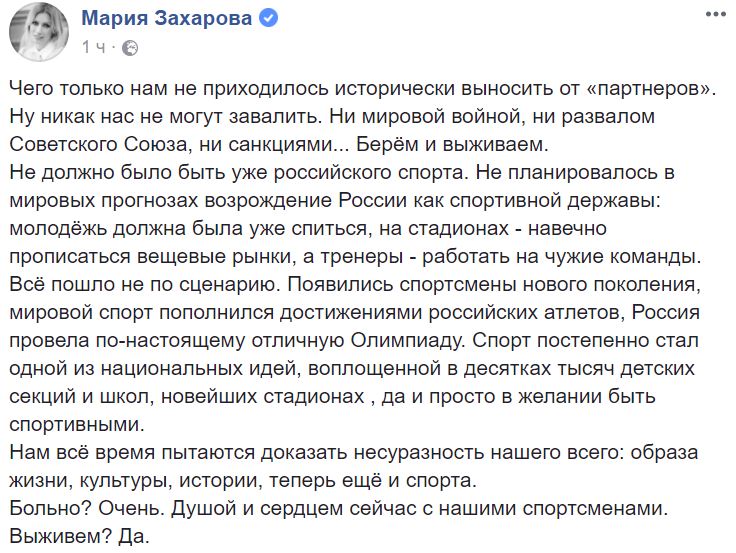This screenshot has height=553, width=736.
Task: Click the word 'спортивными.' on its own line
Action: 77,425
